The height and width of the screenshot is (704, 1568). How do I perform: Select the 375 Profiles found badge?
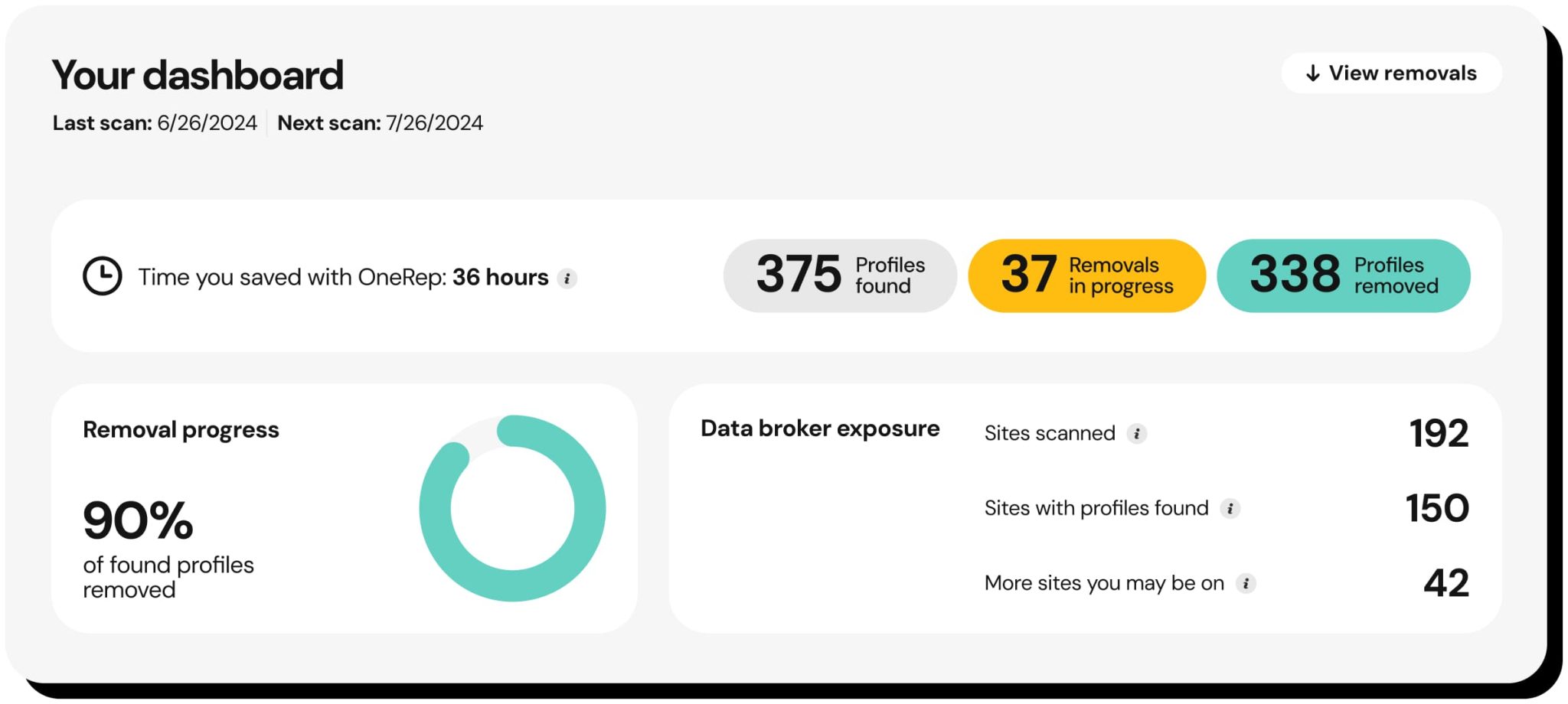[x=839, y=275]
